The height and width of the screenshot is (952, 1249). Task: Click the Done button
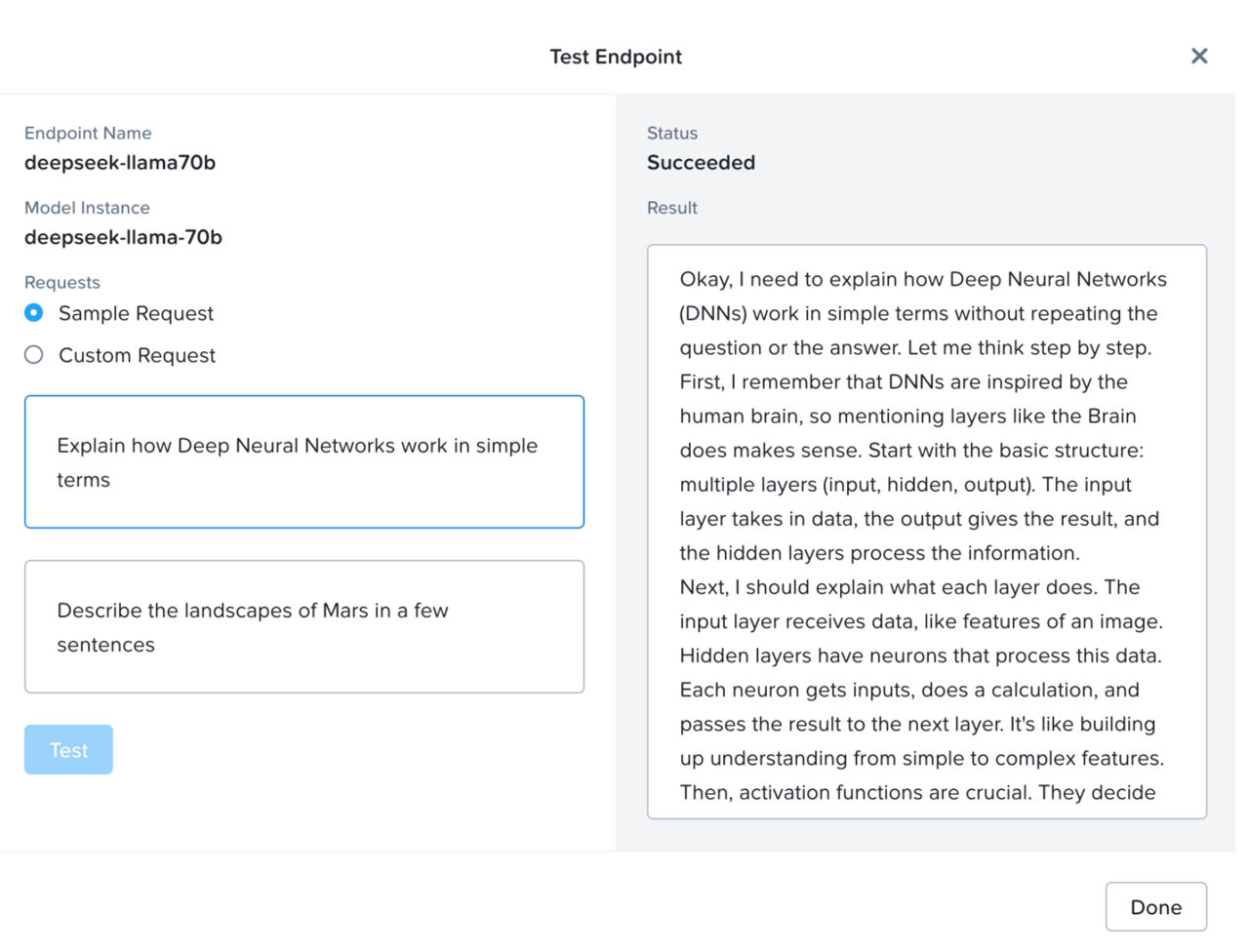click(x=1155, y=907)
